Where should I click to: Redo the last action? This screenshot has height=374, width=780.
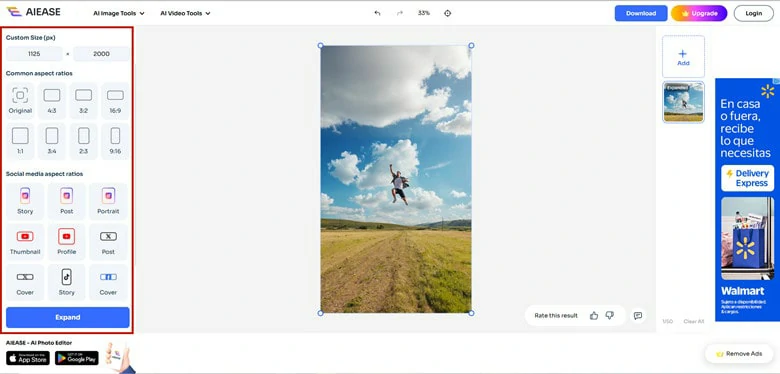400,13
